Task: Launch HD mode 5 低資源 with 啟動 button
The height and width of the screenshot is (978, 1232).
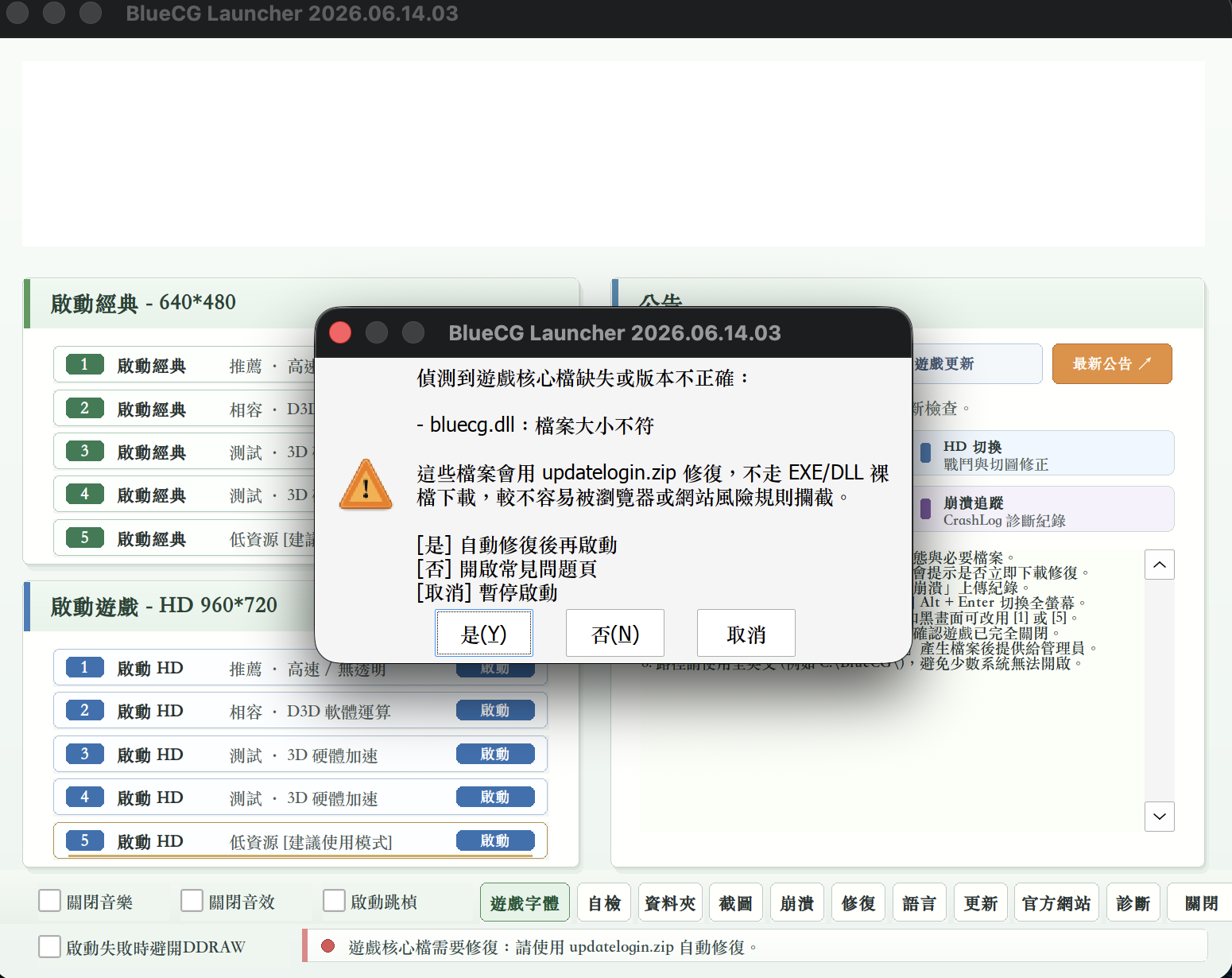Action: pos(495,840)
